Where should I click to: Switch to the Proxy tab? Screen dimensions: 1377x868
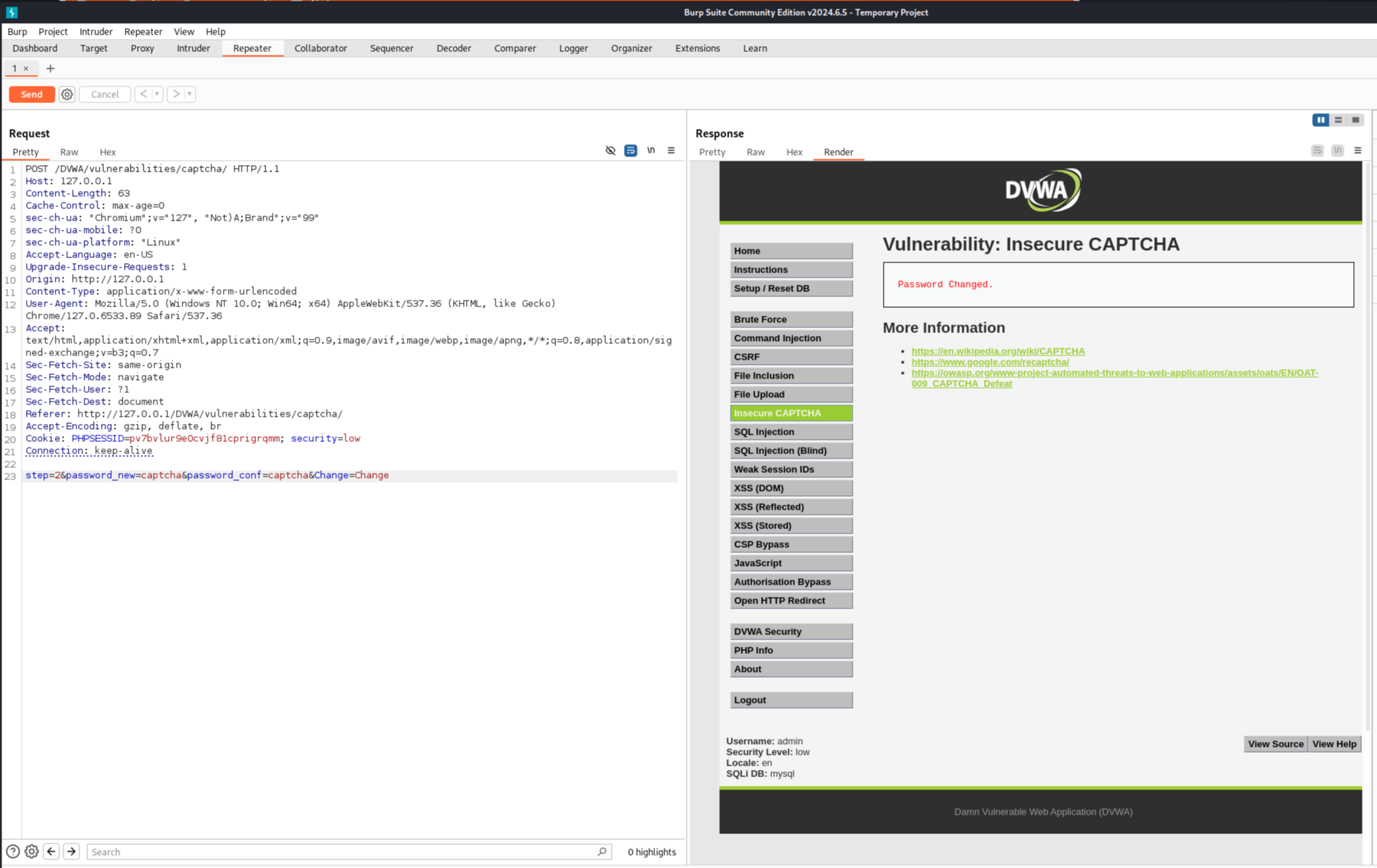(142, 48)
